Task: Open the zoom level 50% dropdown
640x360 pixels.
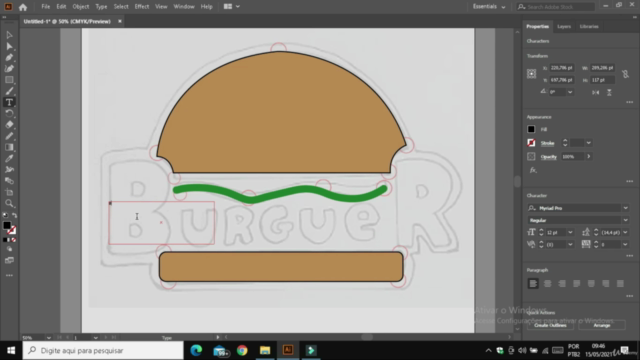Action: 49,338
